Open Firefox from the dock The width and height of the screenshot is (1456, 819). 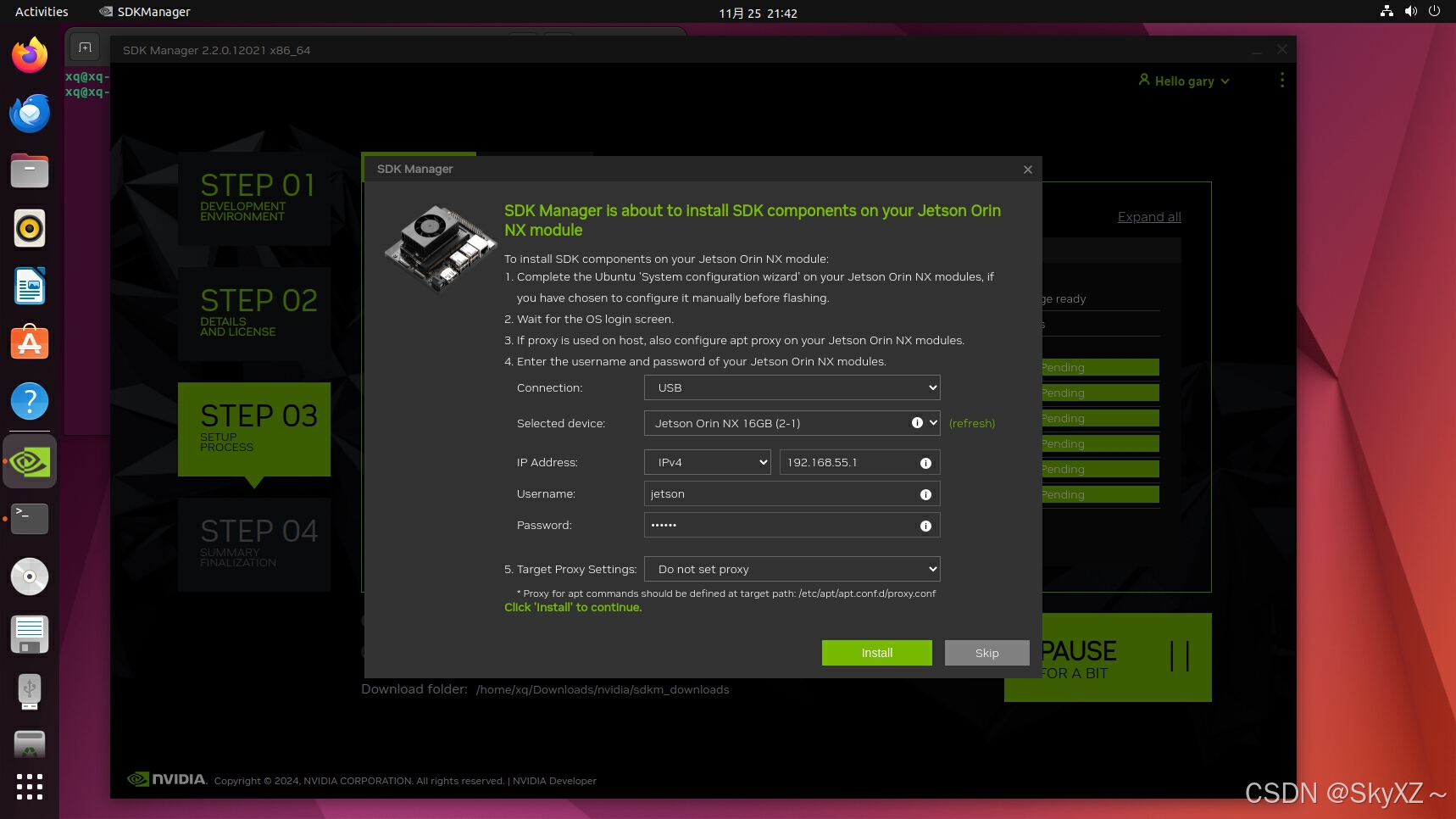(30, 55)
